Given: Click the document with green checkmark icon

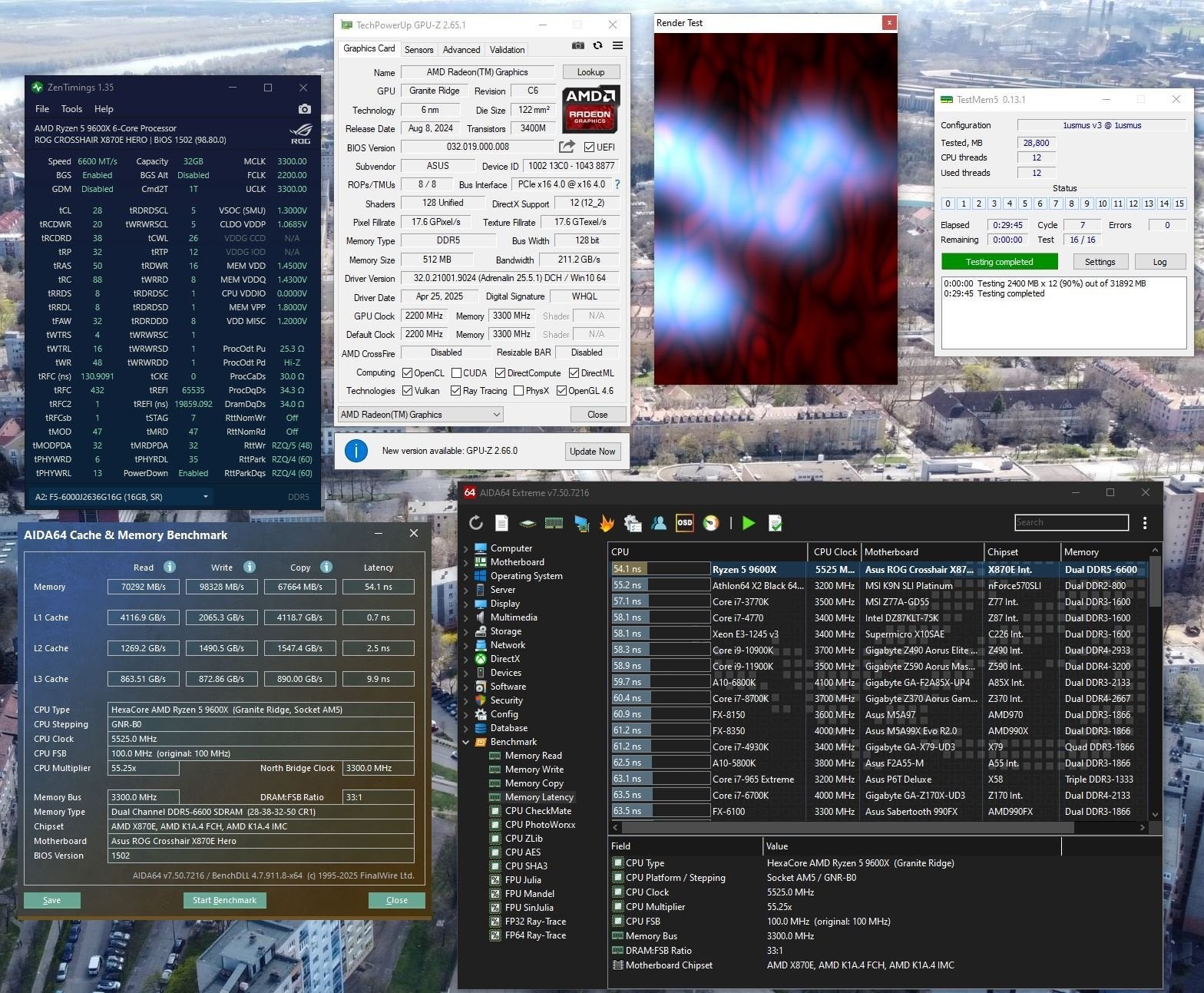Looking at the screenshot, I should tap(776, 523).
